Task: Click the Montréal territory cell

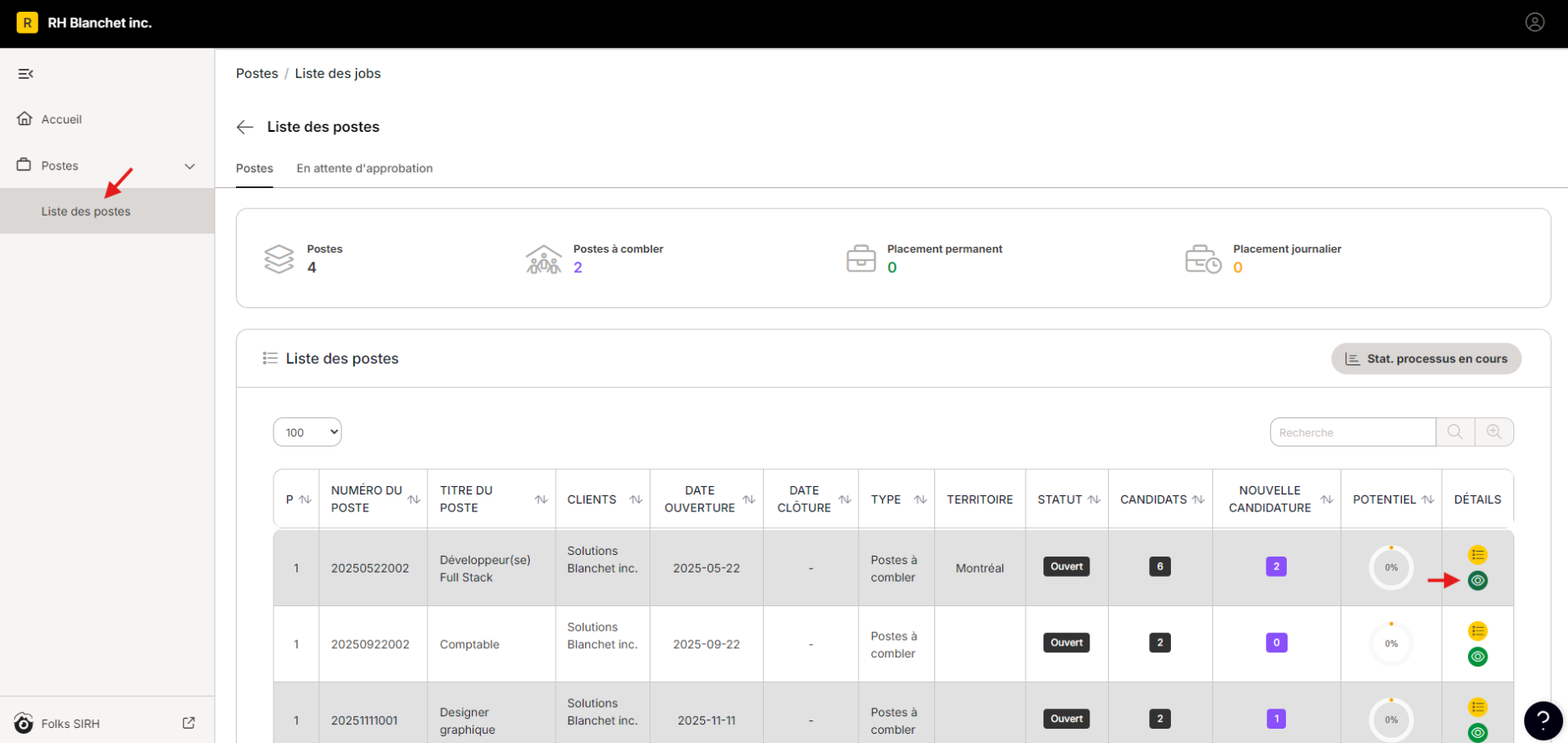Action: pos(980,568)
